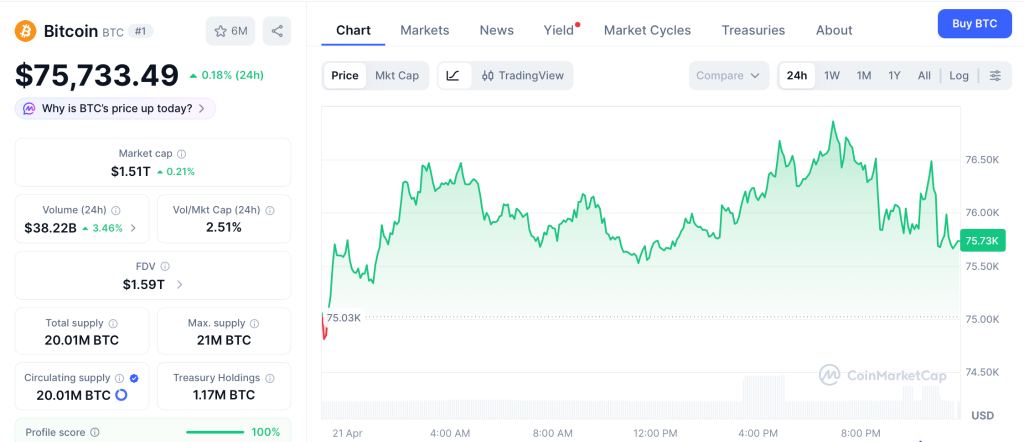This screenshot has height=442, width=1024.
Task: Click the FDV info icon
Action: coord(165,266)
